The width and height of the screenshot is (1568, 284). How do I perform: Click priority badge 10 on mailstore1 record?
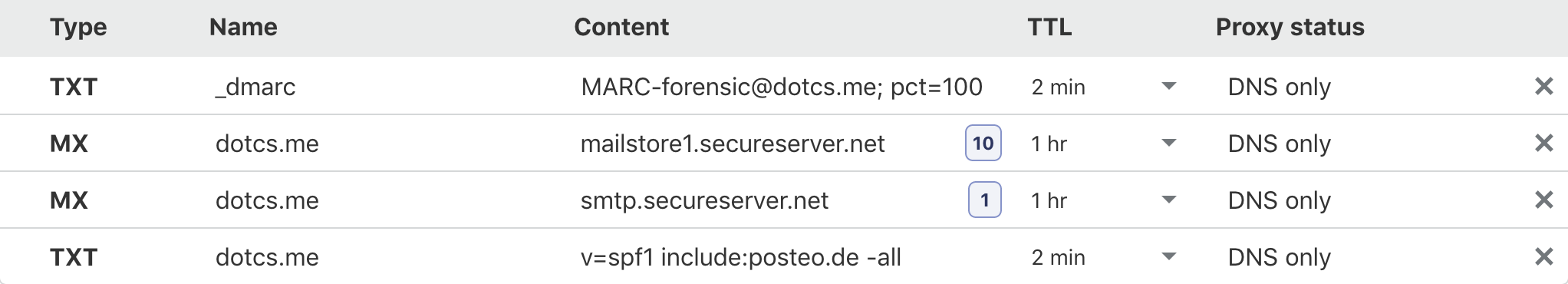[983, 143]
